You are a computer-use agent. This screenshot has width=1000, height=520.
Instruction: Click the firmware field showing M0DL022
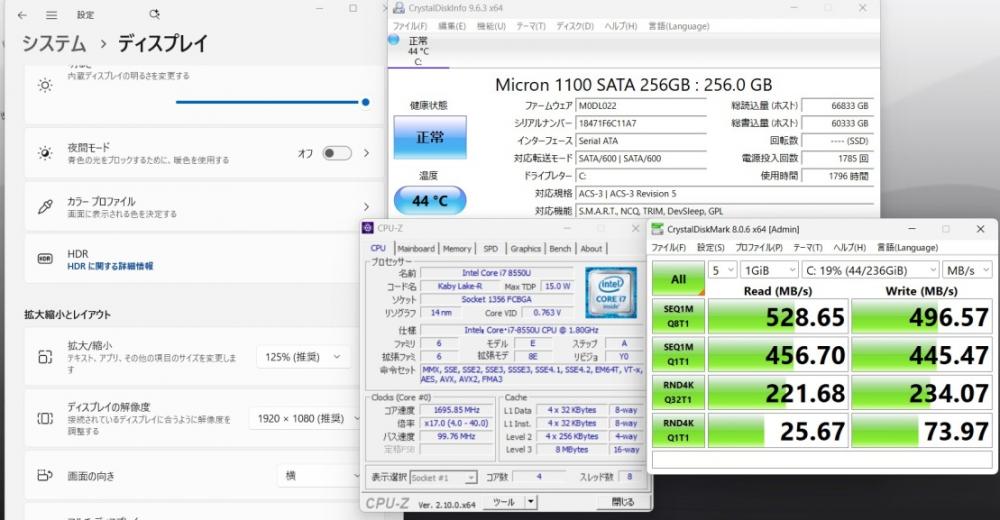641,106
